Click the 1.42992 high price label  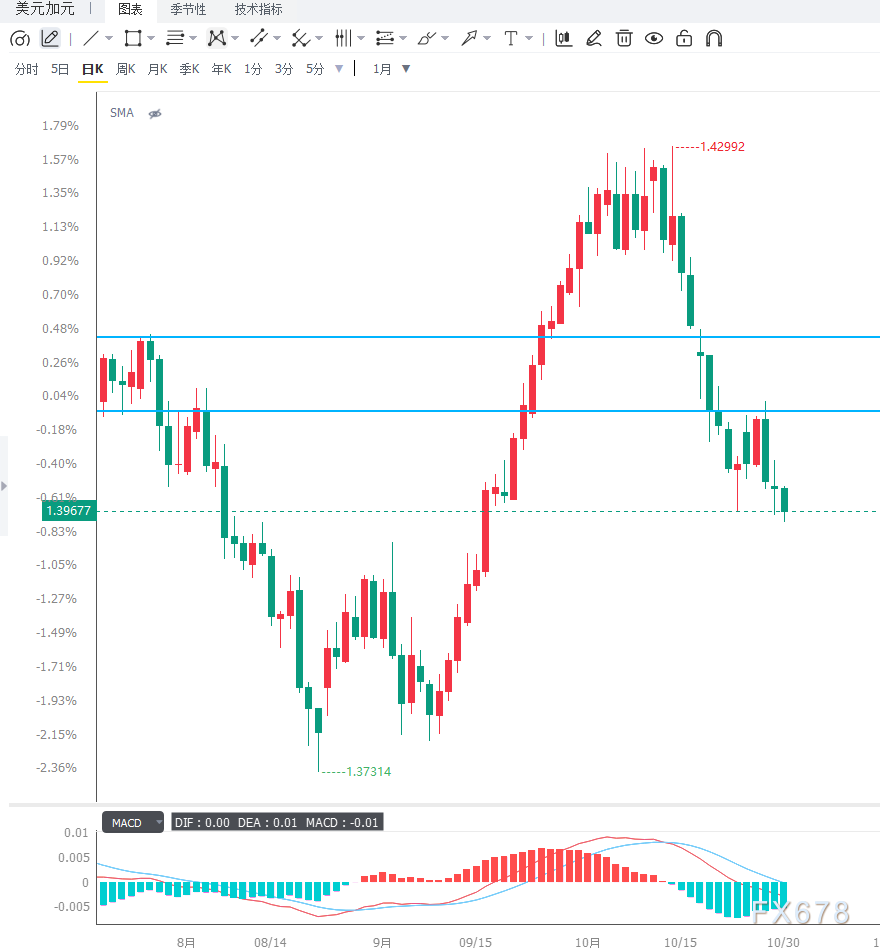coord(722,147)
